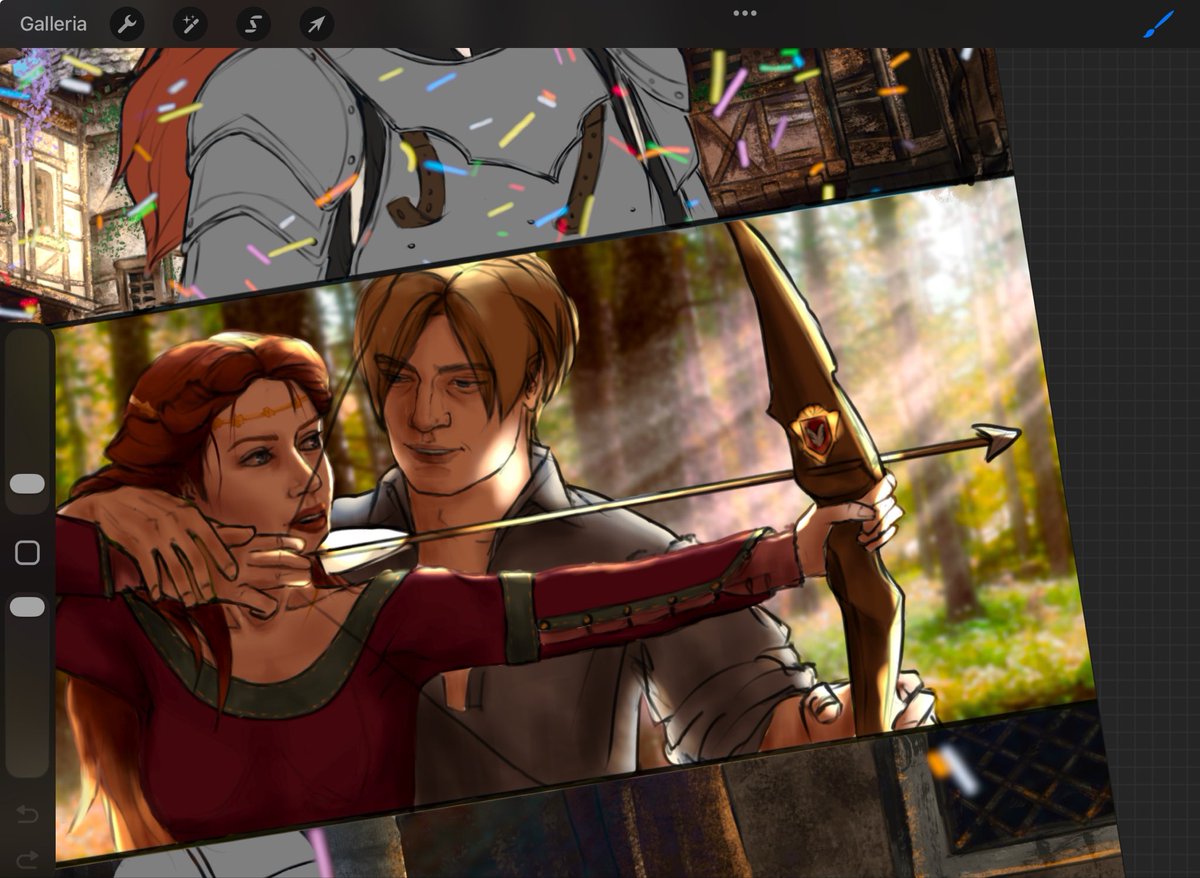Tap the three-dot multitasking menu
This screenshot has height=878, width=1200.
point(745,13)
